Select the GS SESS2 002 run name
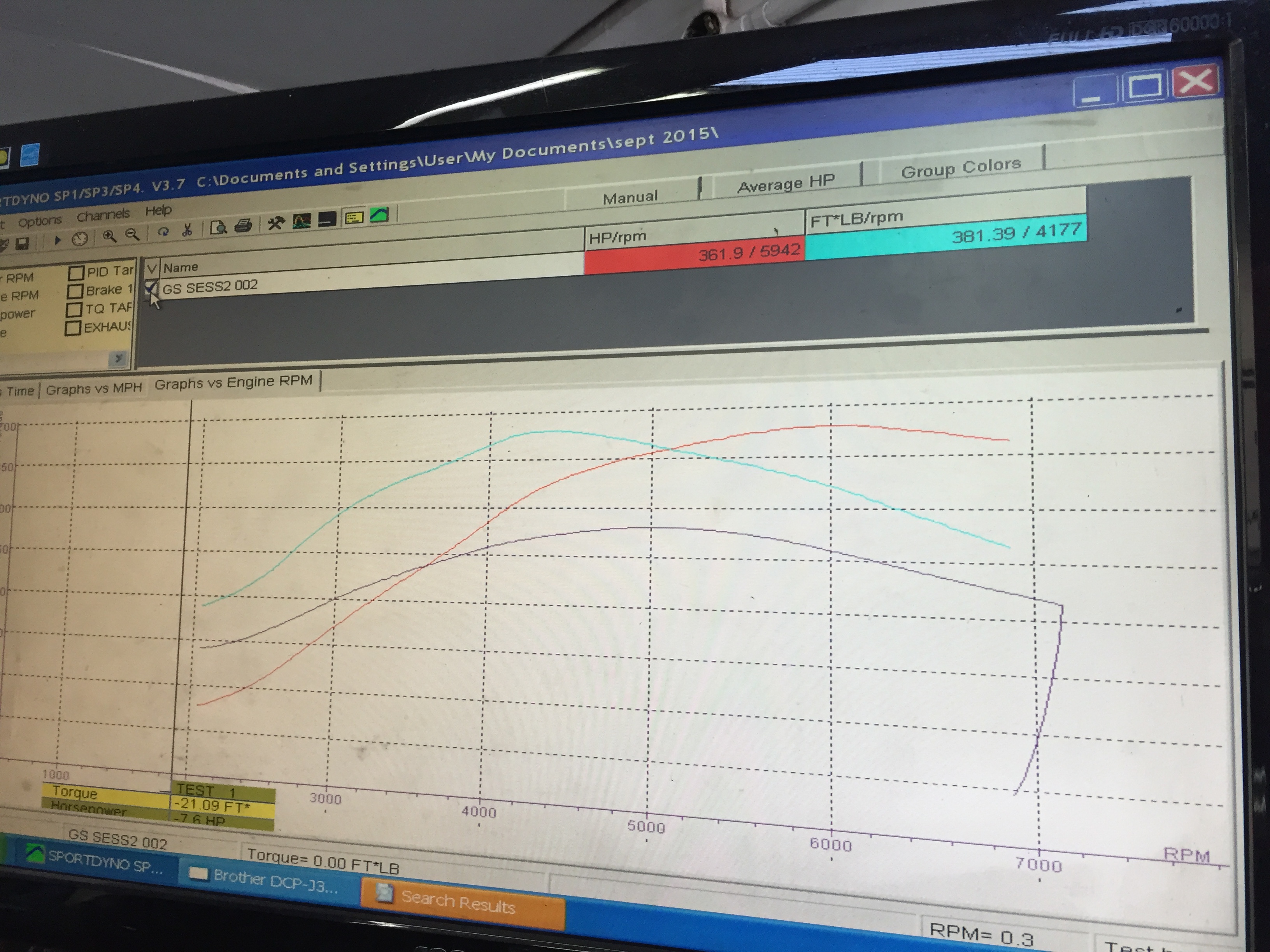Viewport: 1270px width, 952px height. (210, 286)
